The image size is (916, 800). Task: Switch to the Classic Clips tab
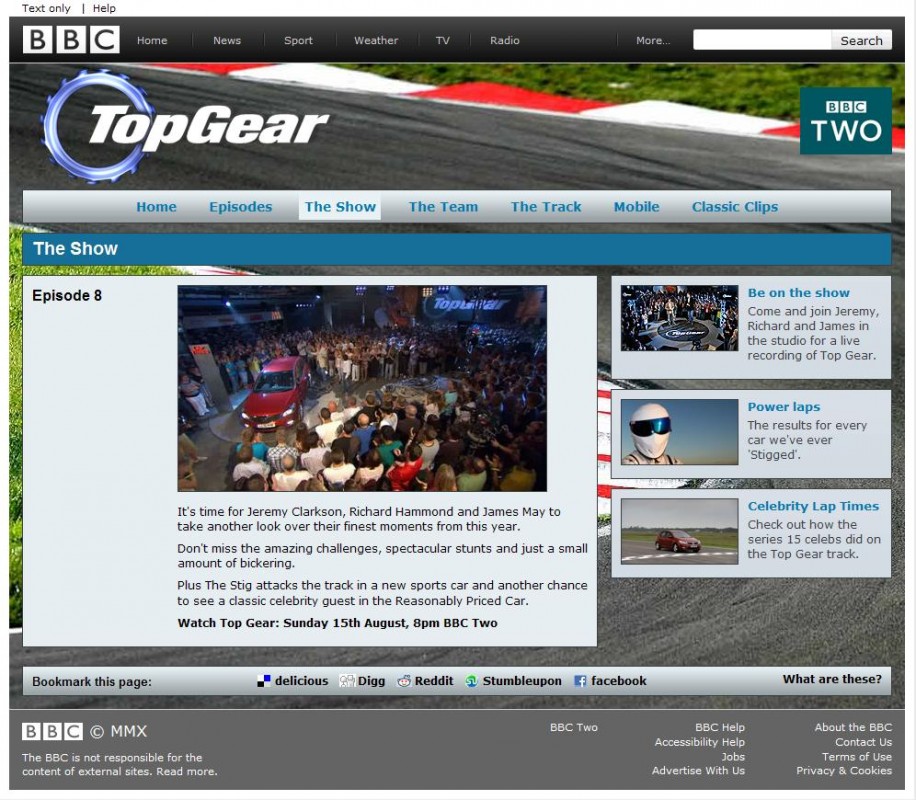click(x=734, y=206)
